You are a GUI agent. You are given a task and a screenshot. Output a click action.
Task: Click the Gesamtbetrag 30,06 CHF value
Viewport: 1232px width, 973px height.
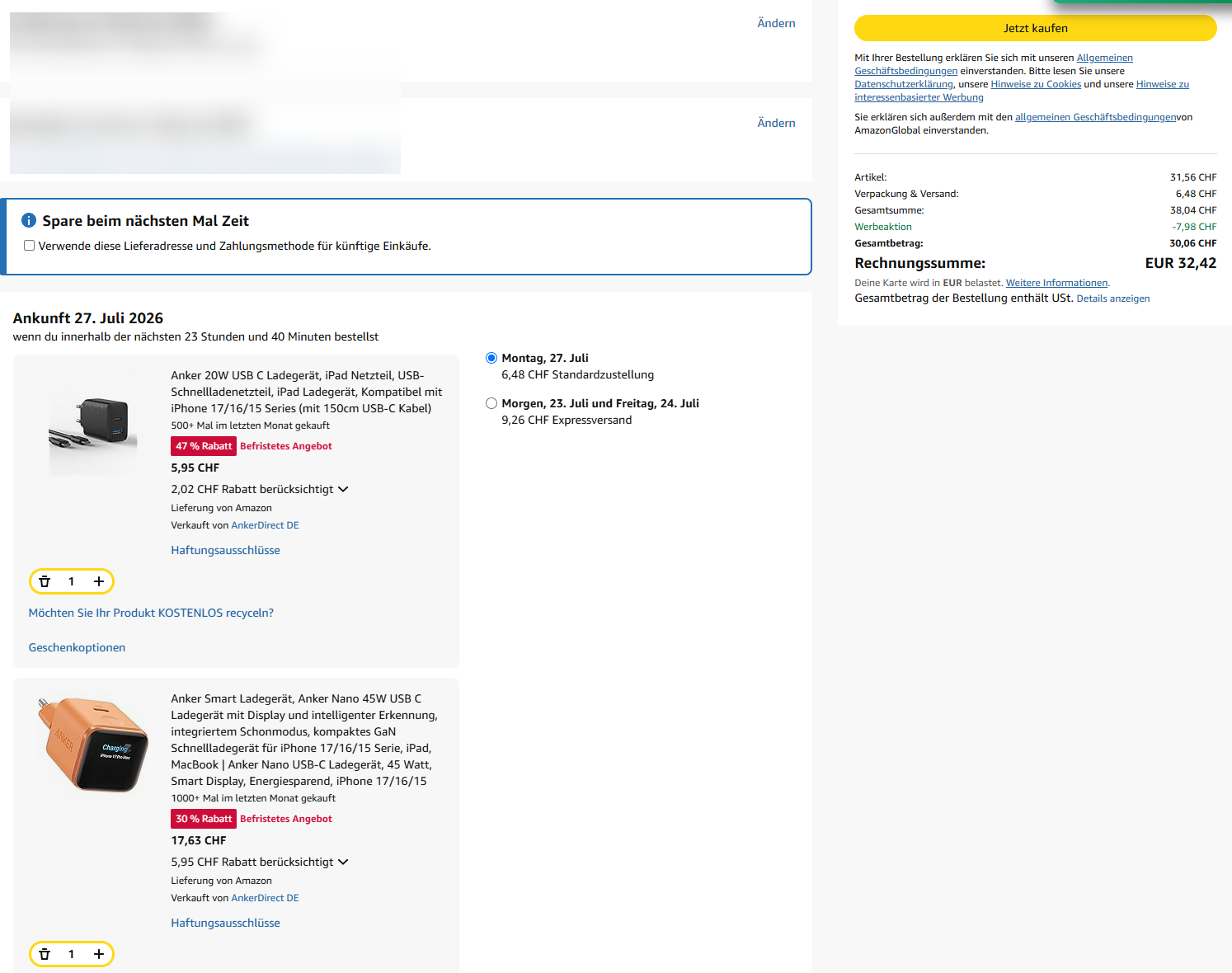pos(1192,243)
